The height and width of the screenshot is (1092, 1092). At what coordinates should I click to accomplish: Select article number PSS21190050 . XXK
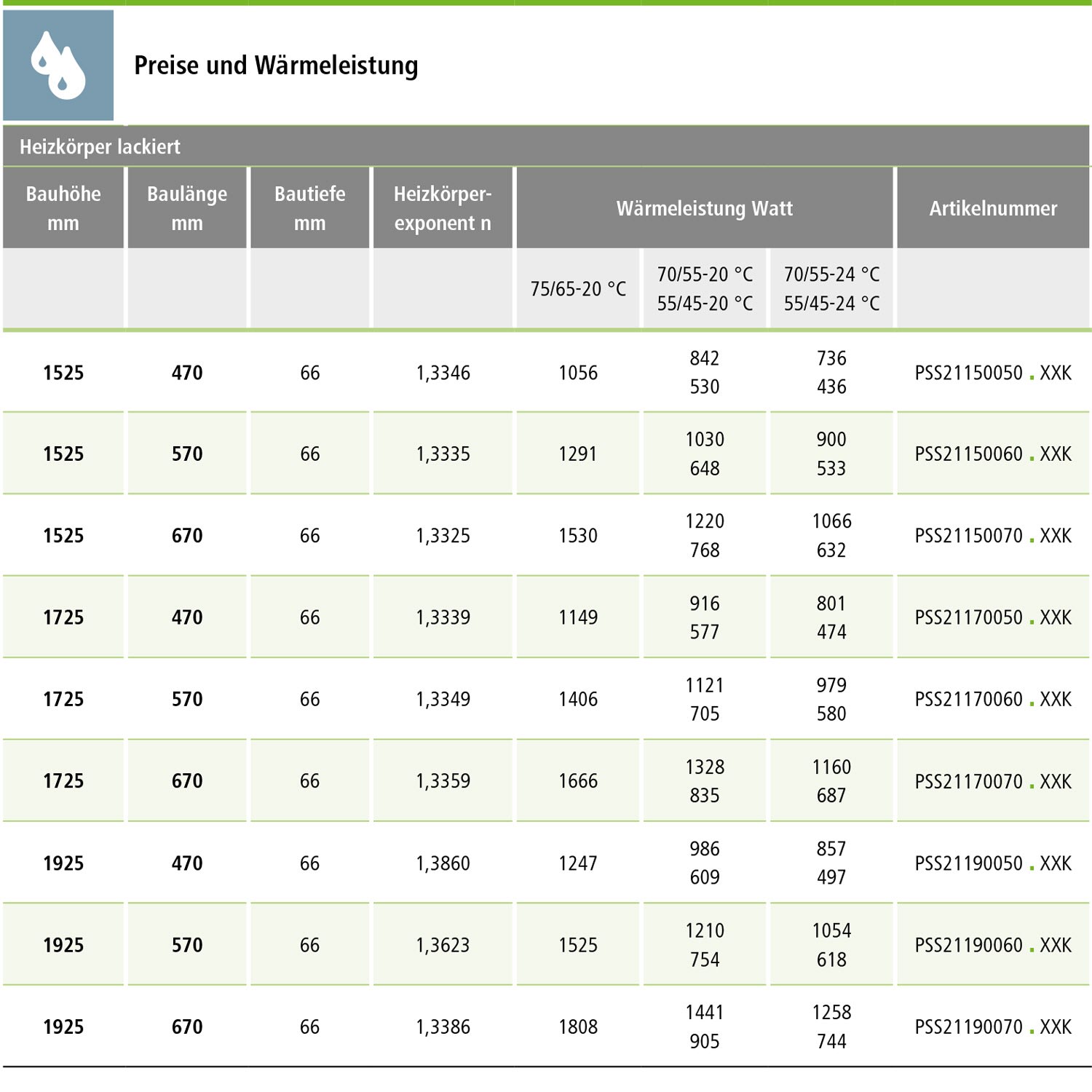[x=993, y=863]
